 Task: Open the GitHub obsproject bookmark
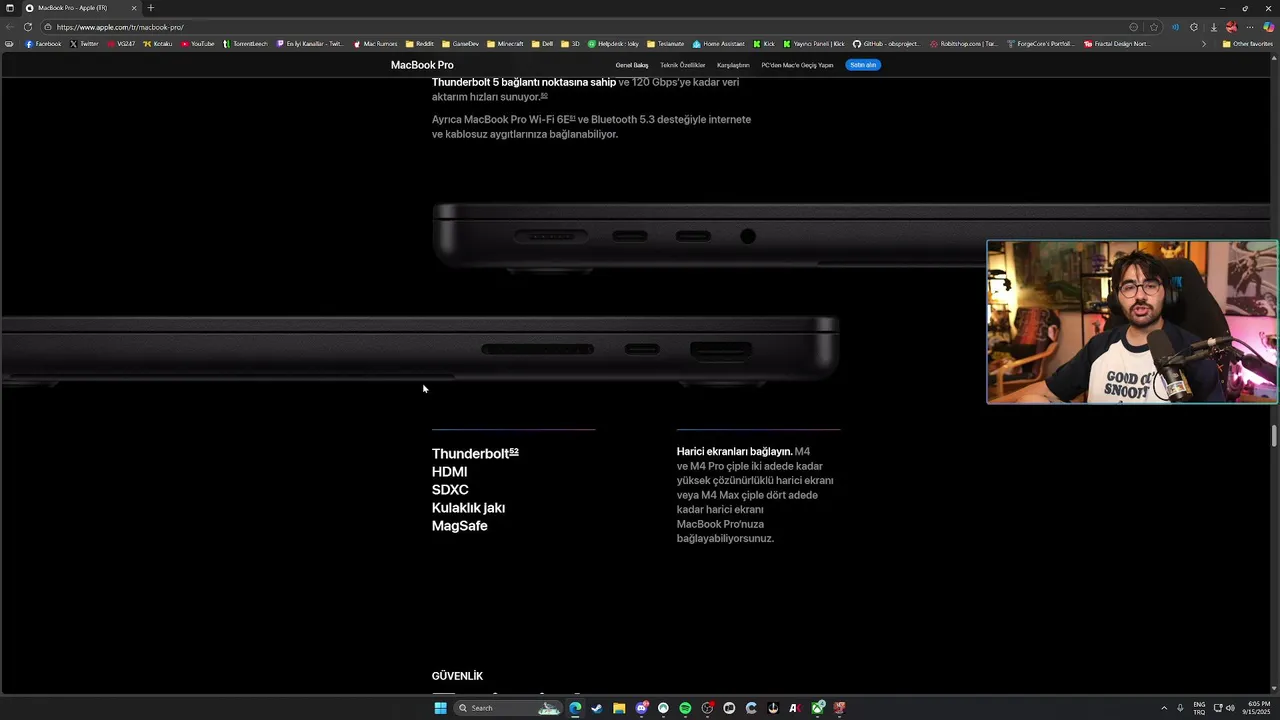pyautogui.click(x=887, y=44)
